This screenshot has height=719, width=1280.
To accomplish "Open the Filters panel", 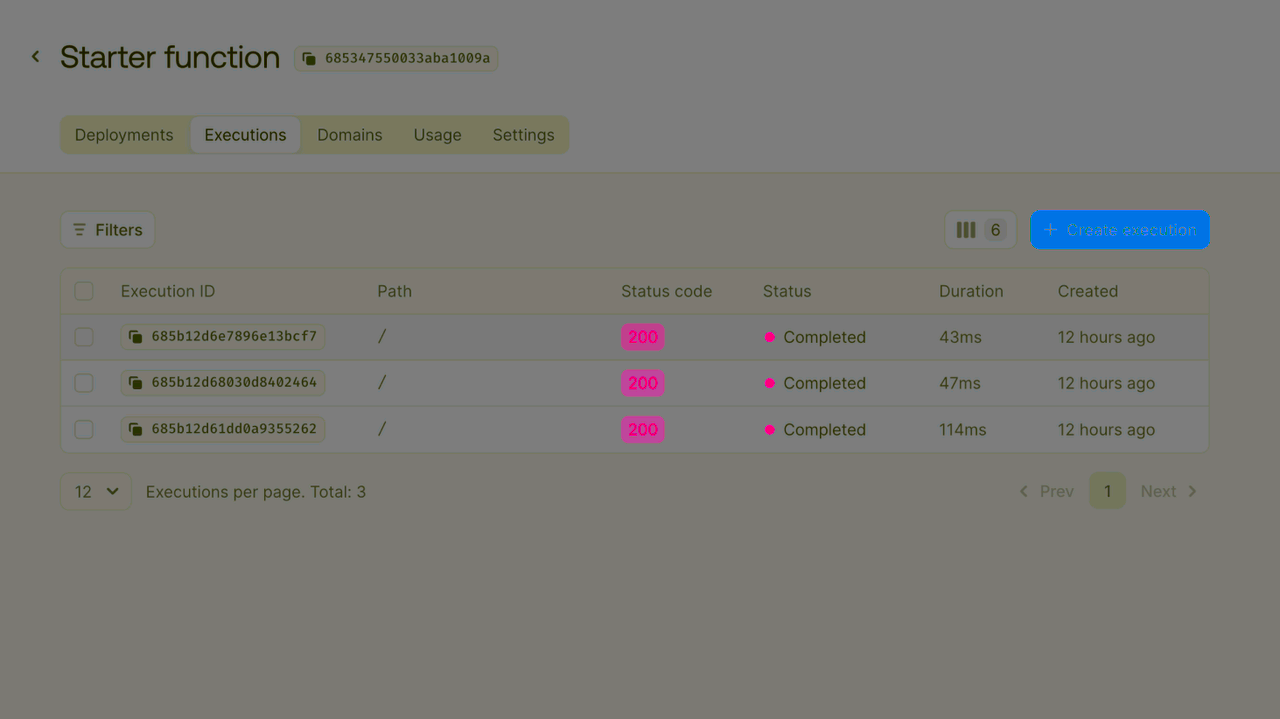I will pyautogui.click(x=107, y=230).
